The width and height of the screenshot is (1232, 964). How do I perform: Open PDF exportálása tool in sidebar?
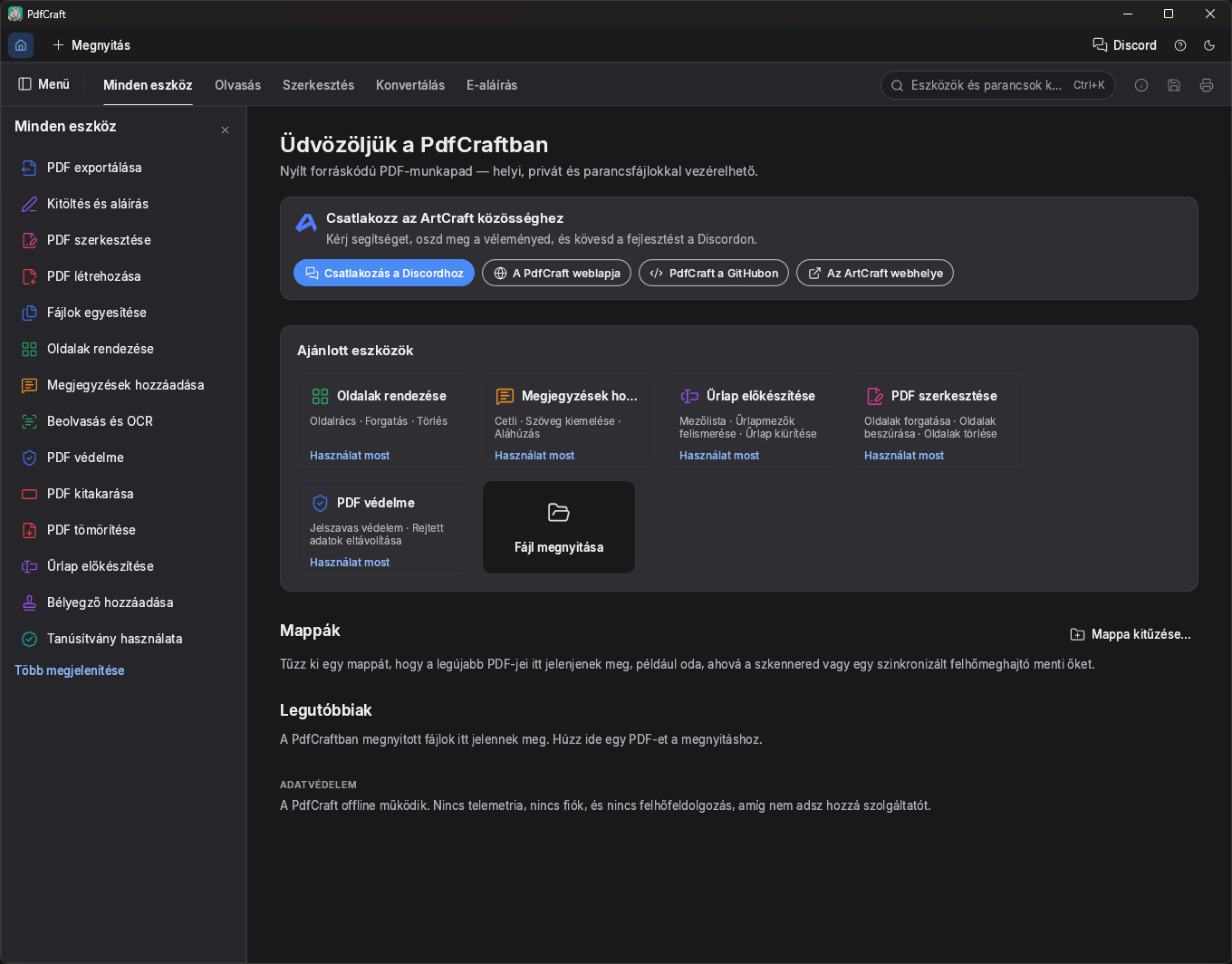tap(123, 168)
